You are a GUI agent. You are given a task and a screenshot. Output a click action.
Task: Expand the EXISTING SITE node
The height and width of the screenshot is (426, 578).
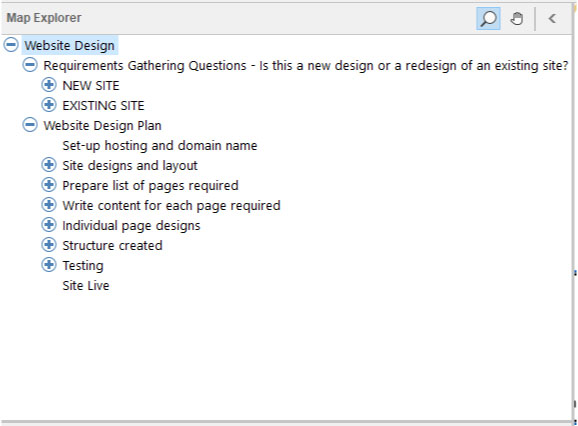(x=49, y=105)
